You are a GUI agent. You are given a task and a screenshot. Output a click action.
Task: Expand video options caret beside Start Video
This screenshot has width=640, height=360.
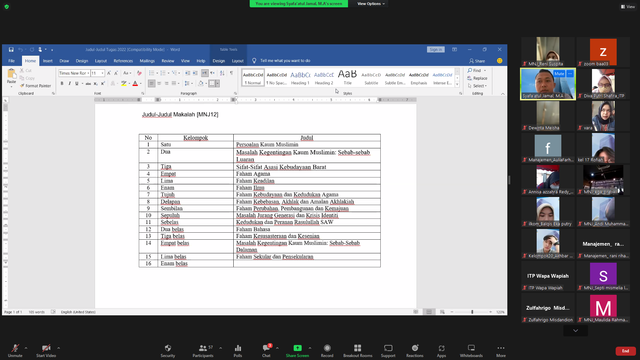click(x=58, y=348)
